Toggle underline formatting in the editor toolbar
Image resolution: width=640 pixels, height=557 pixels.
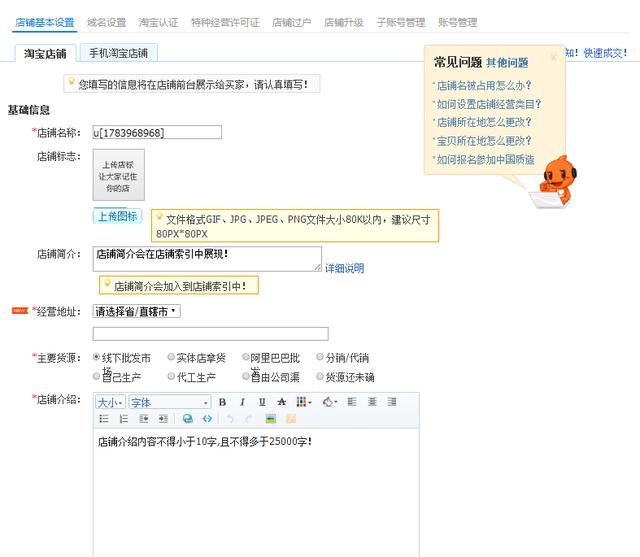click(x=262, y=402)
